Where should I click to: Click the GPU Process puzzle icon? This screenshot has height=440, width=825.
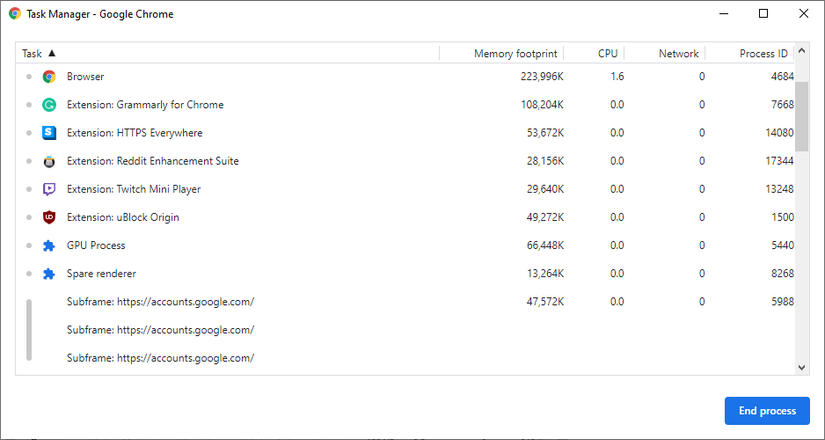[x=49, y=245]
